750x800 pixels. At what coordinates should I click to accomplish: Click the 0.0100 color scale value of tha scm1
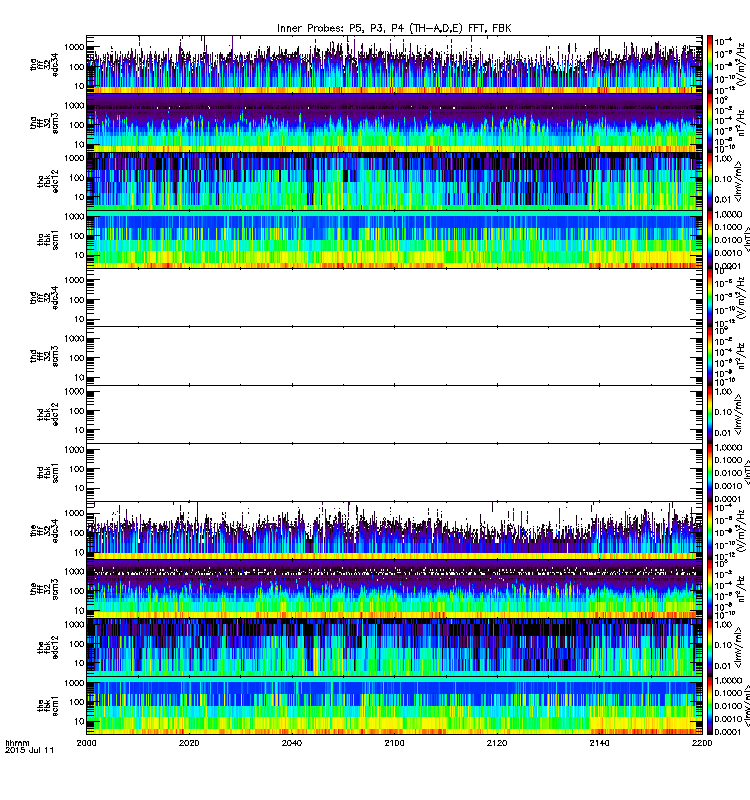pos(728,240)
